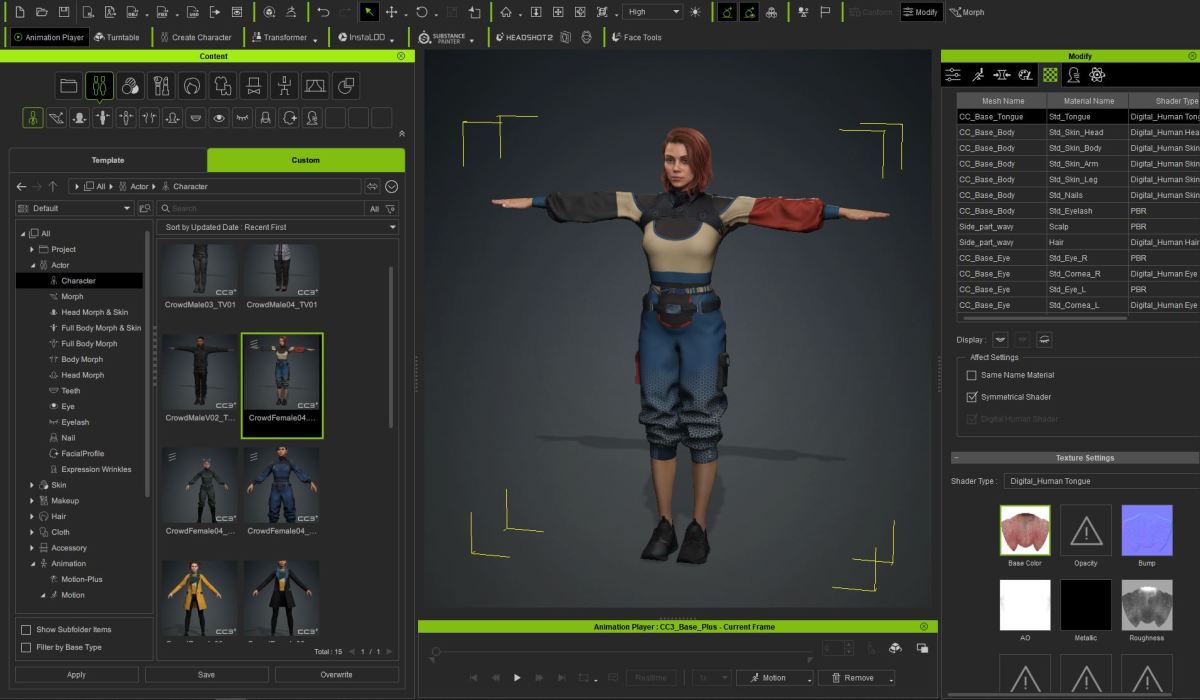This screenshot has height=700, width=1200.
Task: Select Expression Wrinkles tree item
Action: click(96, 469)
